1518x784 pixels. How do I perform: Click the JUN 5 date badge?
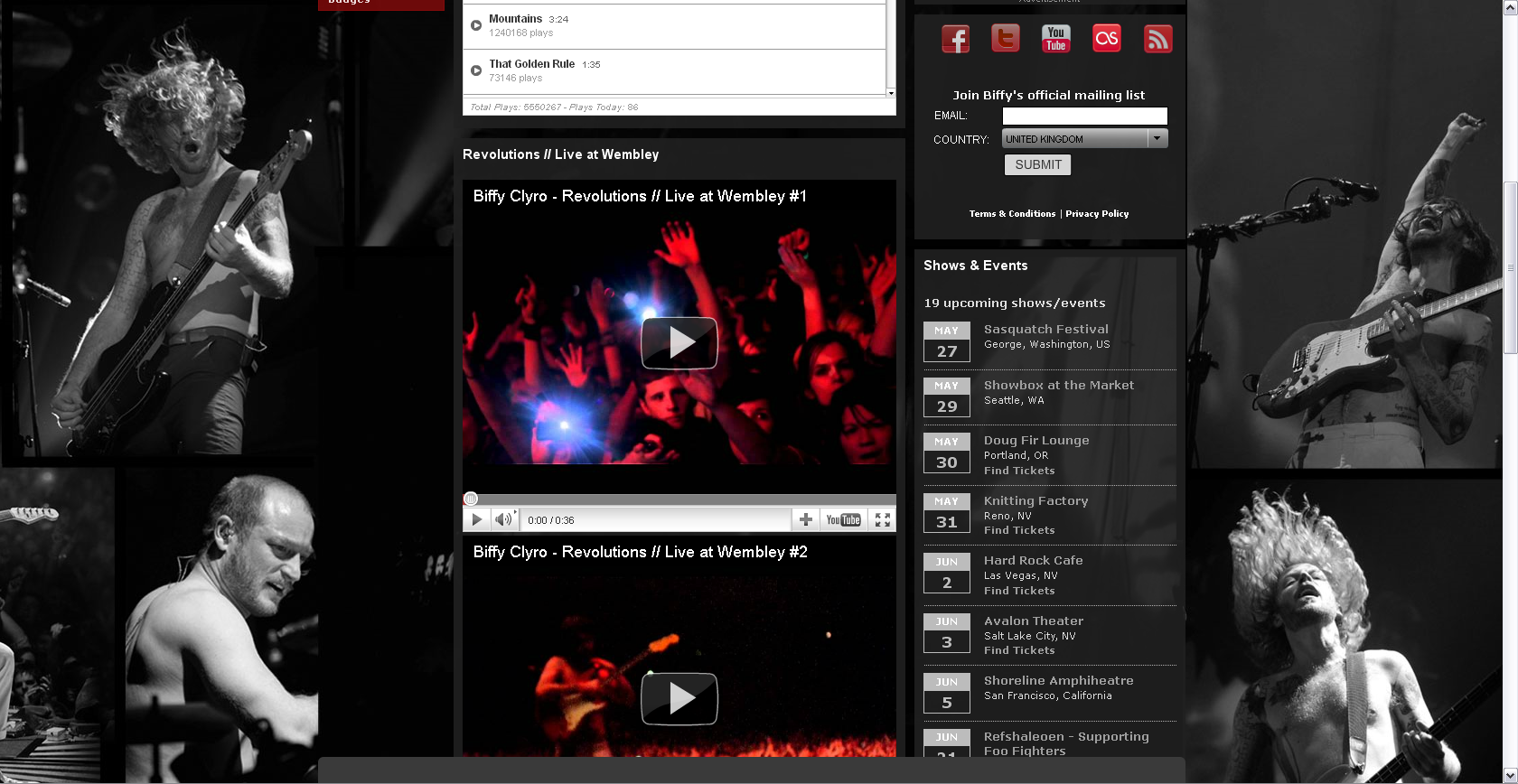(947, 693)
